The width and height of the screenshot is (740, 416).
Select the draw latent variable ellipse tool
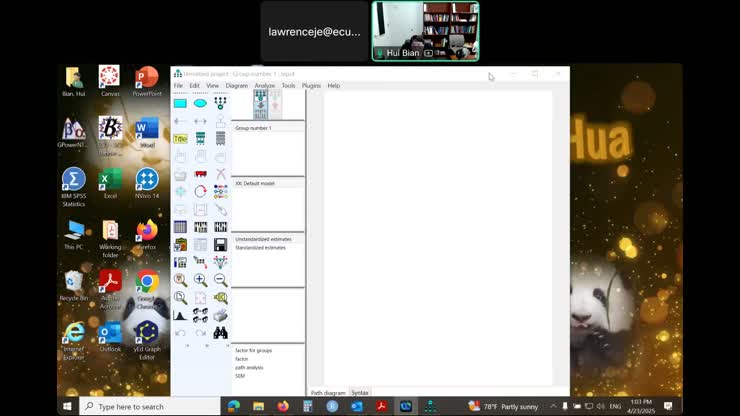pos(200,103)
